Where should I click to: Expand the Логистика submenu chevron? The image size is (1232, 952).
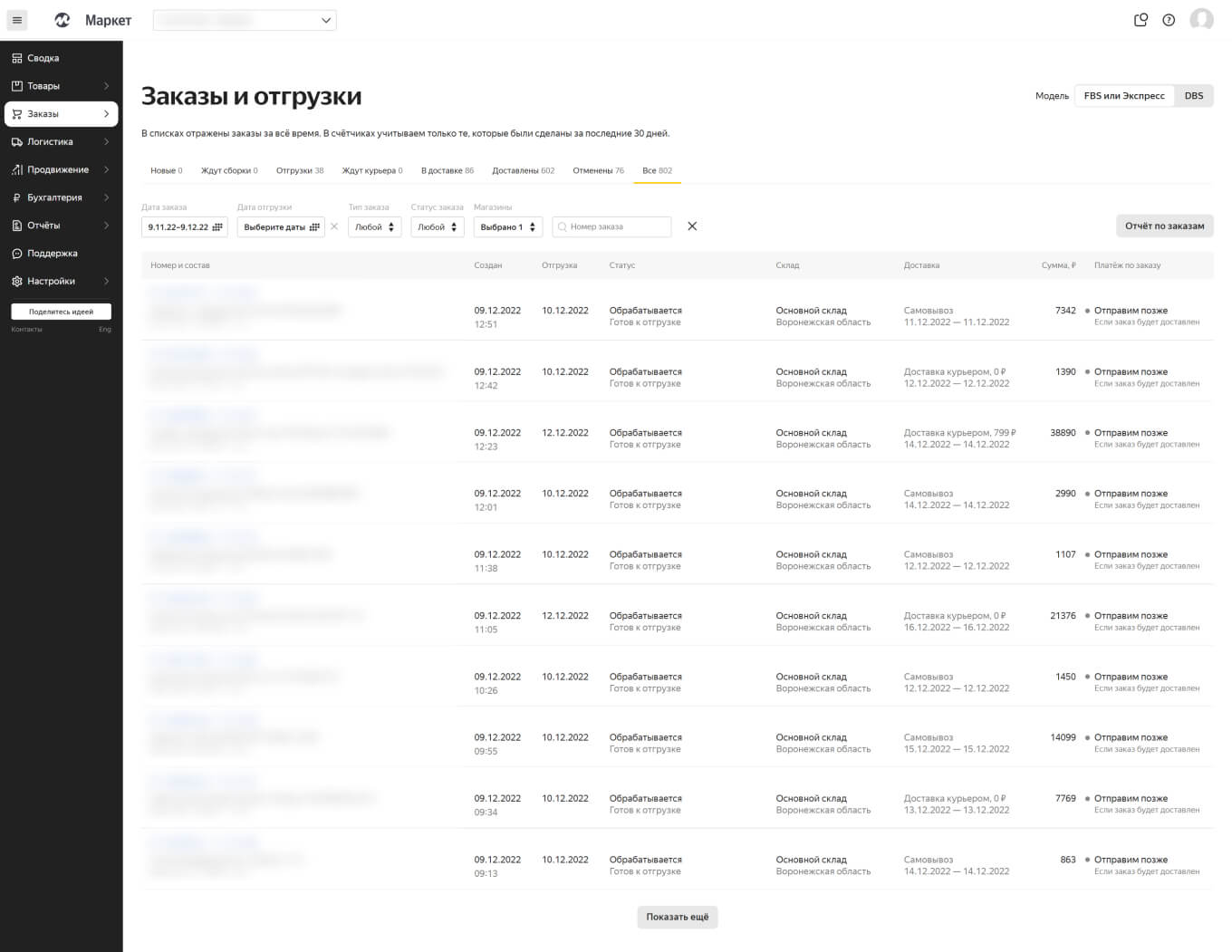click(106, 142)
